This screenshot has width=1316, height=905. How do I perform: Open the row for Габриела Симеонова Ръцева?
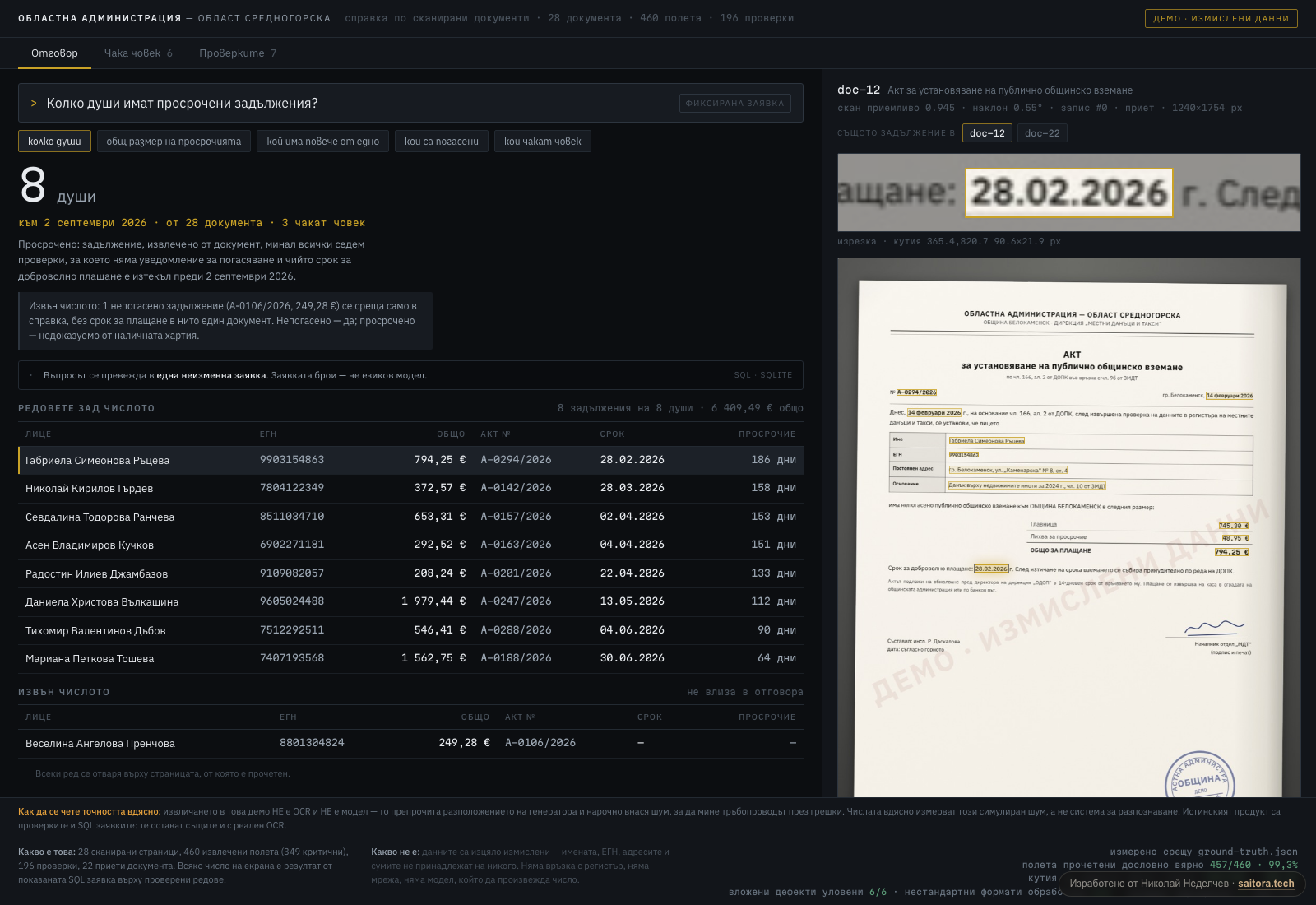(410, 460)
